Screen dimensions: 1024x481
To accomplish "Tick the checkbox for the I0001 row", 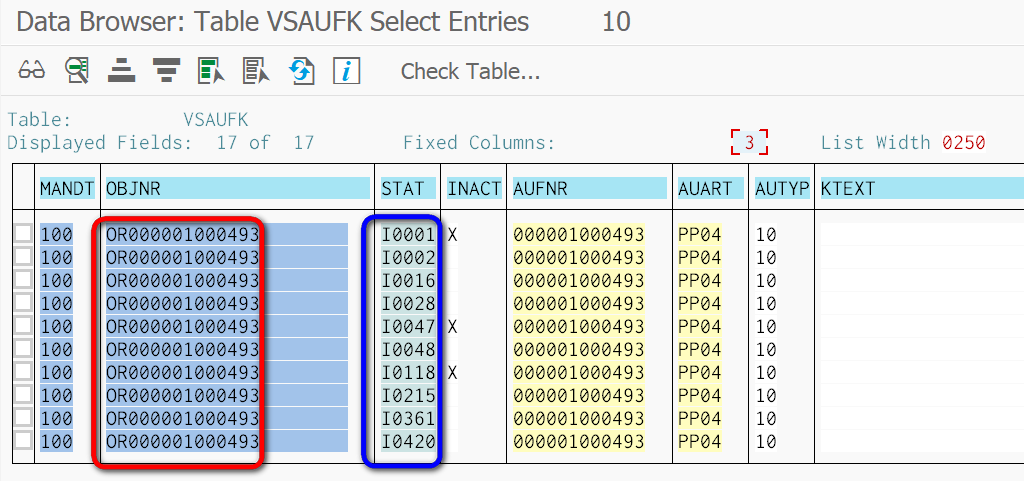I will pyautogui.click(x=23, y=233).
